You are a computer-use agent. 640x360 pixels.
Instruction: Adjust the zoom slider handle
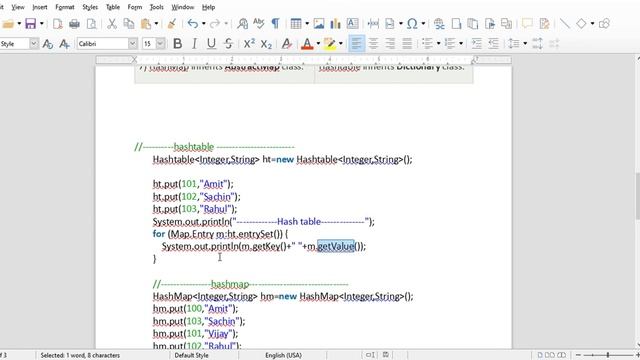[608, 355]
